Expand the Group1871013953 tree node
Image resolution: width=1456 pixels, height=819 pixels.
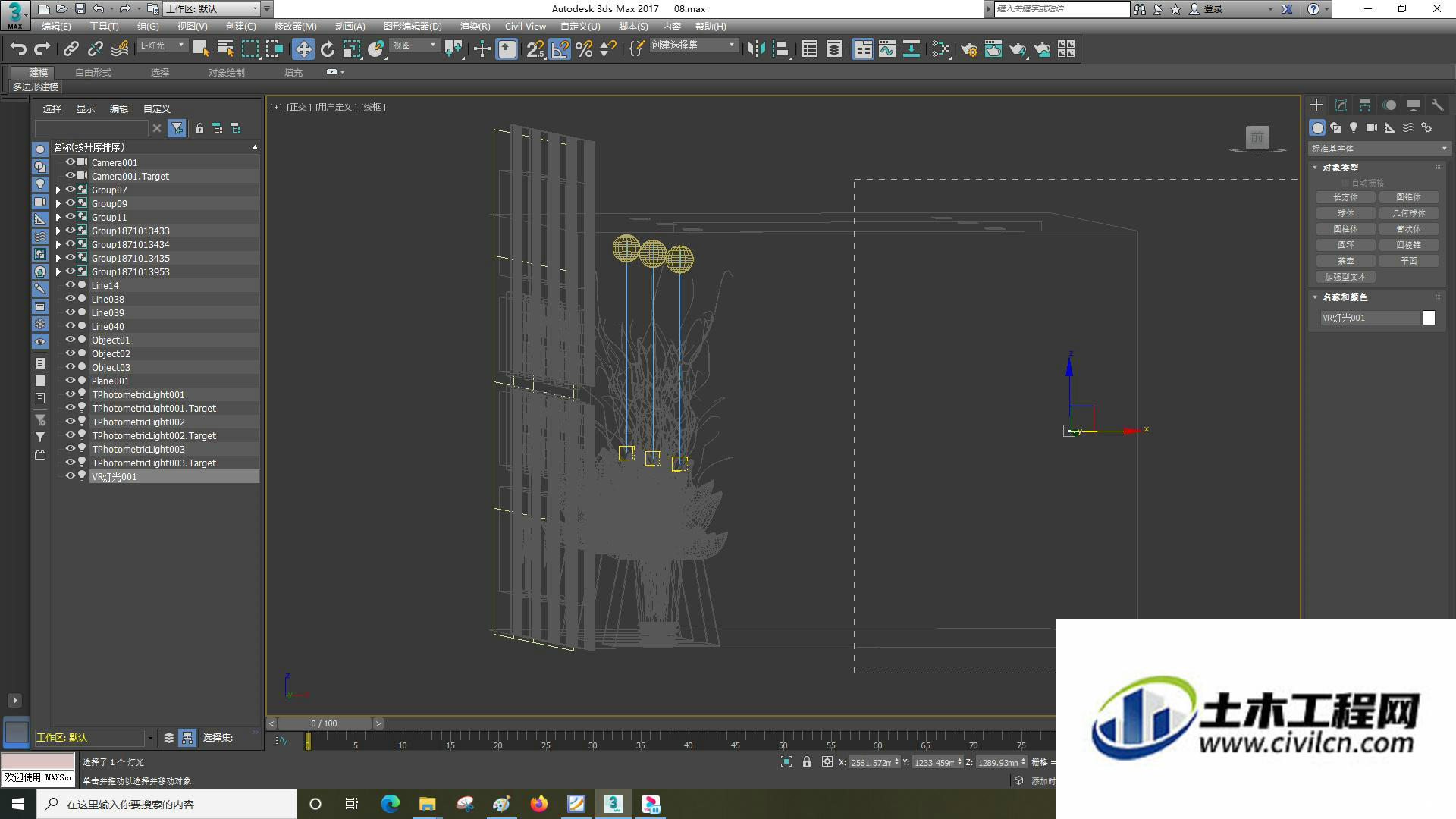click(58, 271)
